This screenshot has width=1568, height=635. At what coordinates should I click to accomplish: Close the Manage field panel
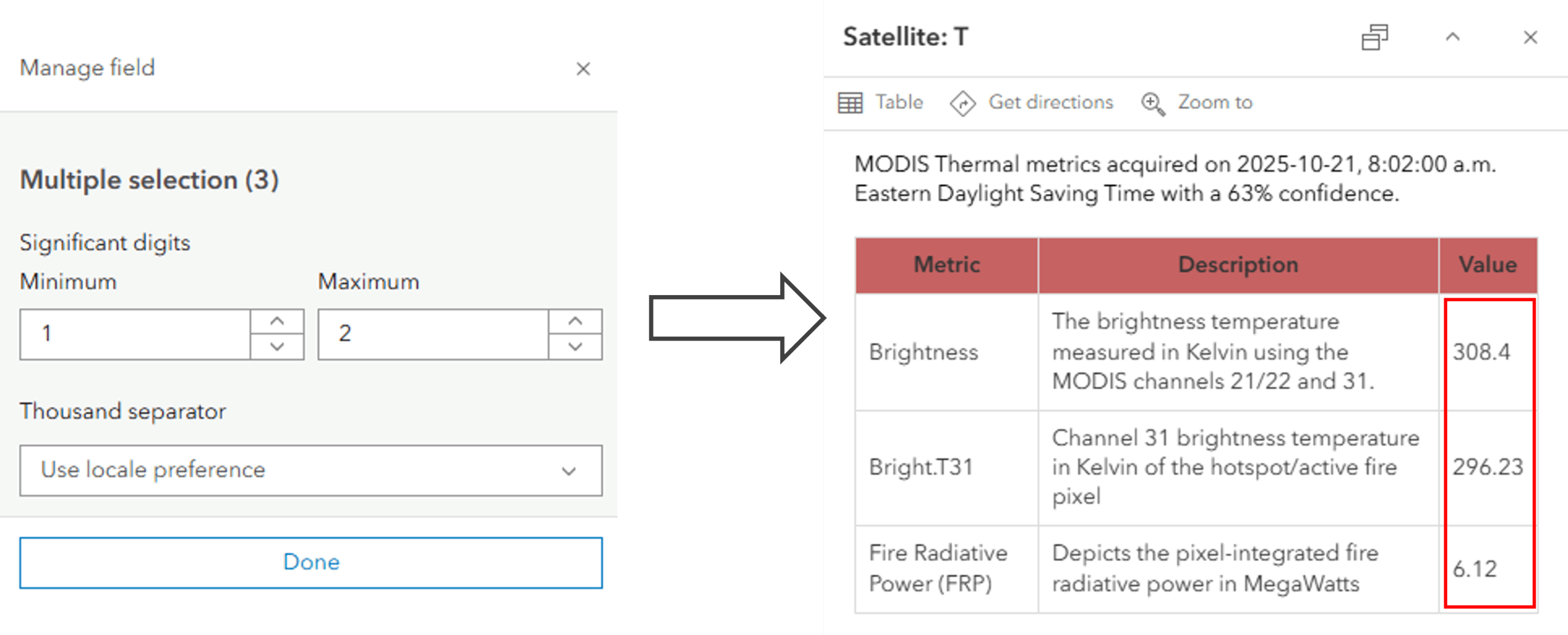click(x=583, y=69)
